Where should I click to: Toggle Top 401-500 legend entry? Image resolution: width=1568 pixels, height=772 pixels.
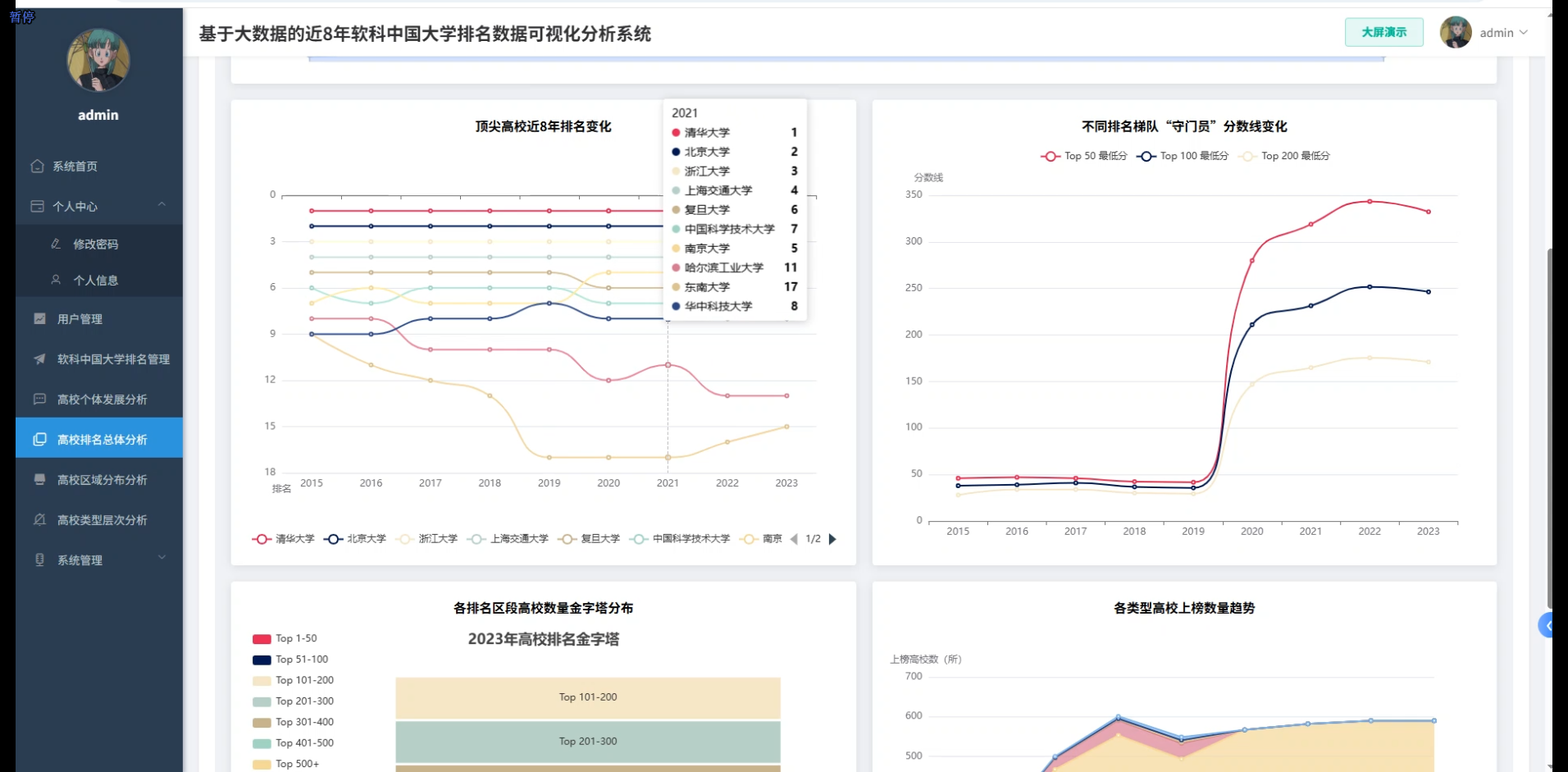[x=293, y=743]
